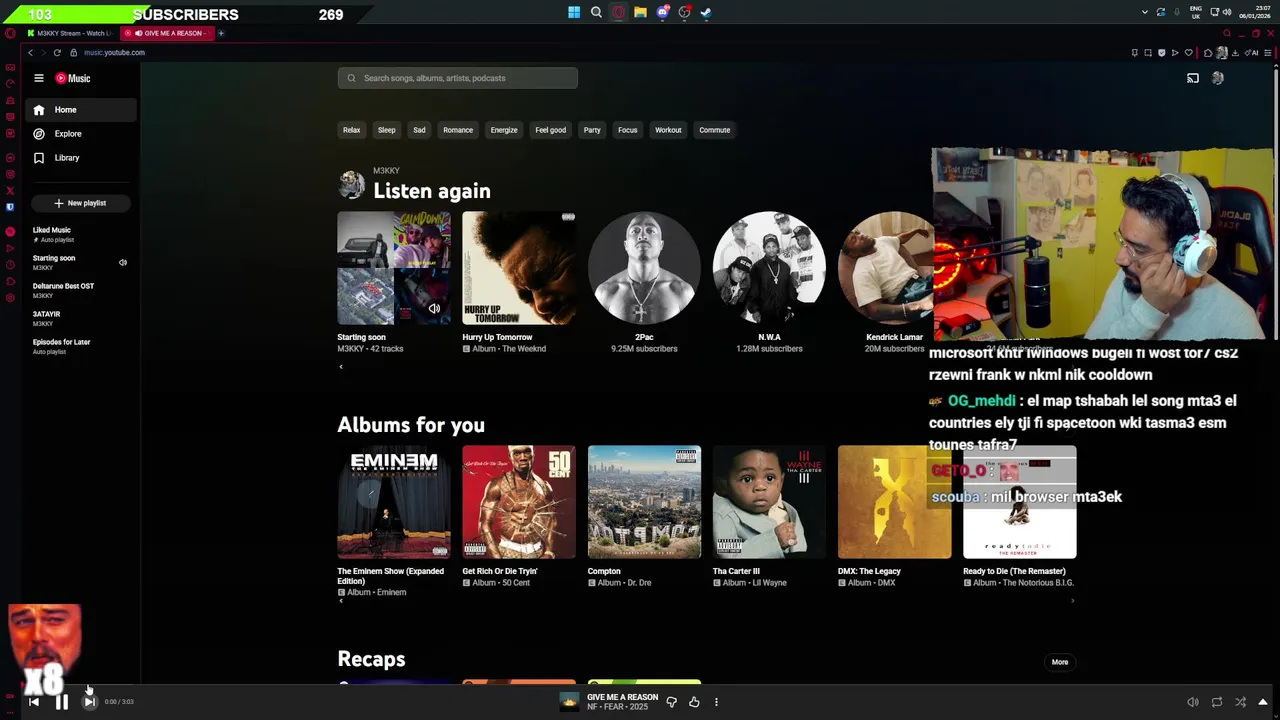Select the Commute mood chip

point(714,130)
